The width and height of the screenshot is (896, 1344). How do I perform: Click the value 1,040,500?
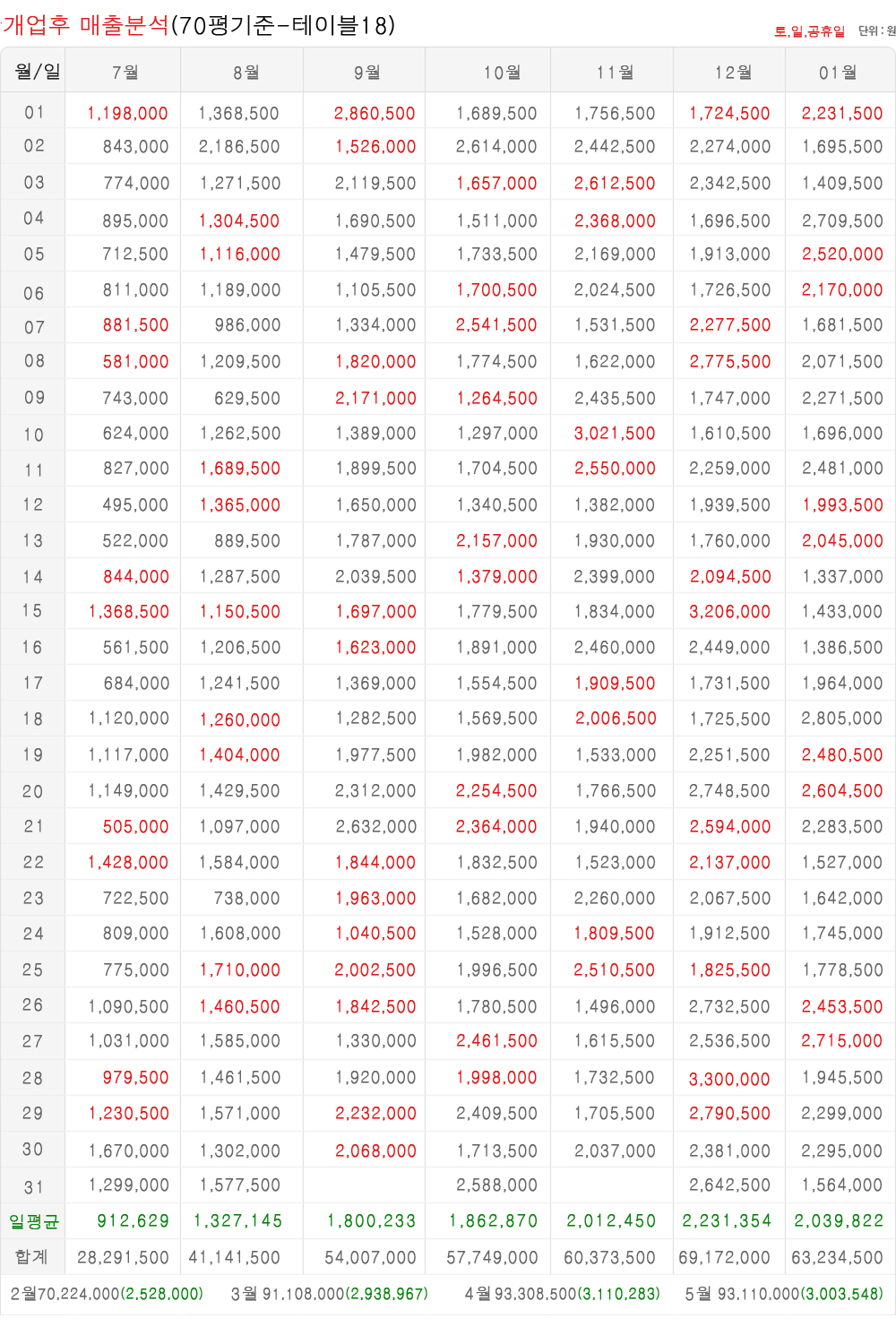tap(375, 934)
